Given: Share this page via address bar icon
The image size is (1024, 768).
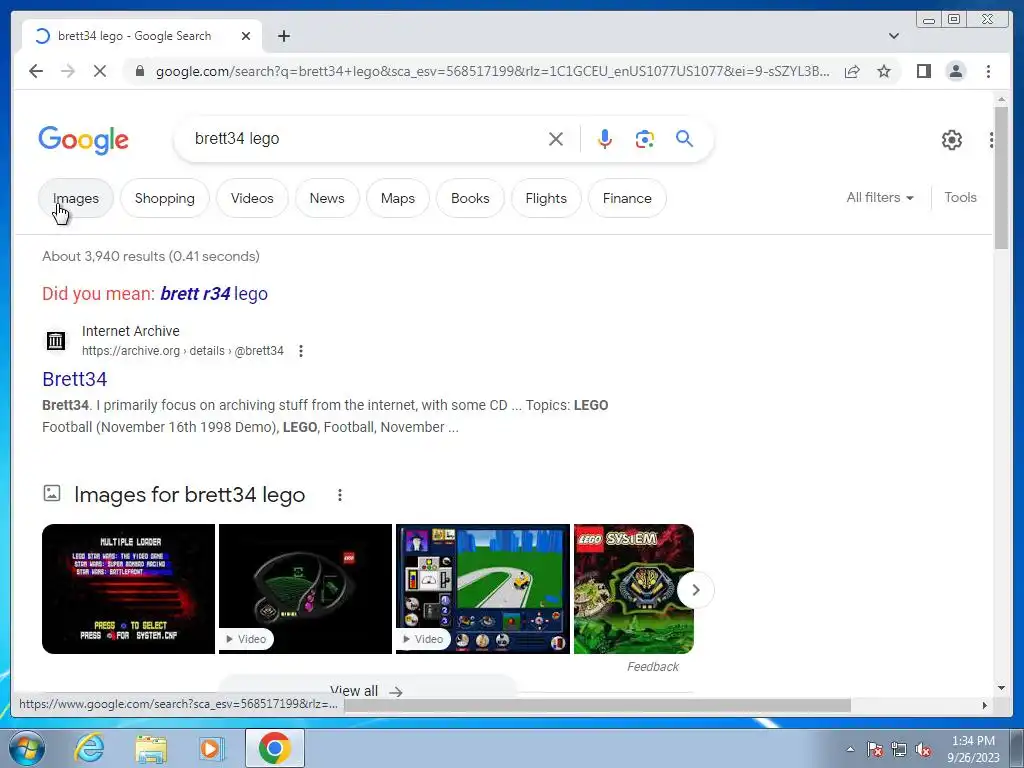Looking at the screenshot, I should tap(852, 71).
